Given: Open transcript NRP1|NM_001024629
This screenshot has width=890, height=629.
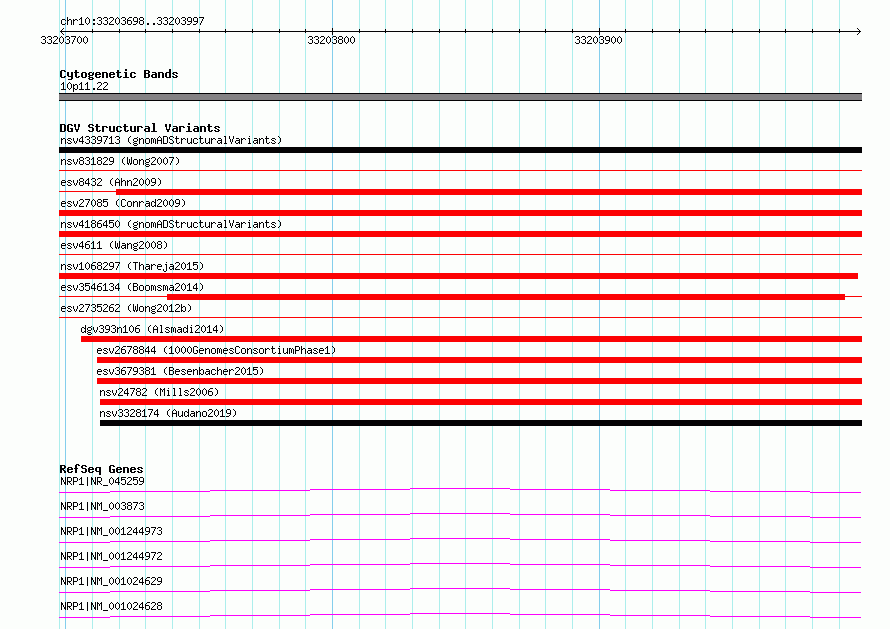Looking at the screenshot, I should (111, 581).
